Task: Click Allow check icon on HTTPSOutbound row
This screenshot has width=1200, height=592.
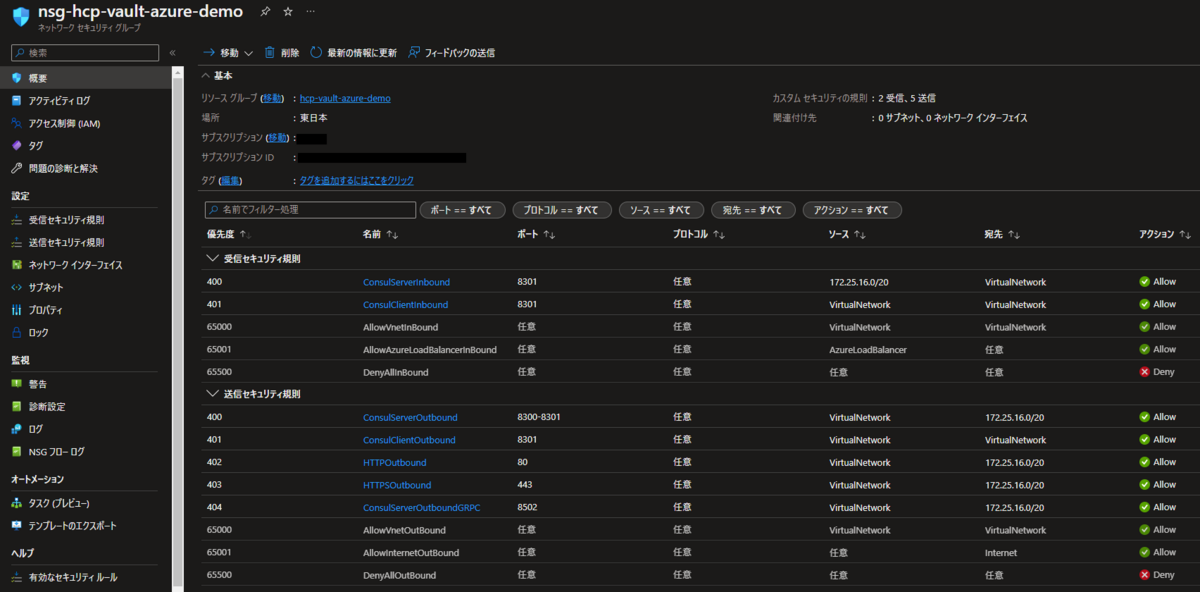Action: (x=1144, y=485)
